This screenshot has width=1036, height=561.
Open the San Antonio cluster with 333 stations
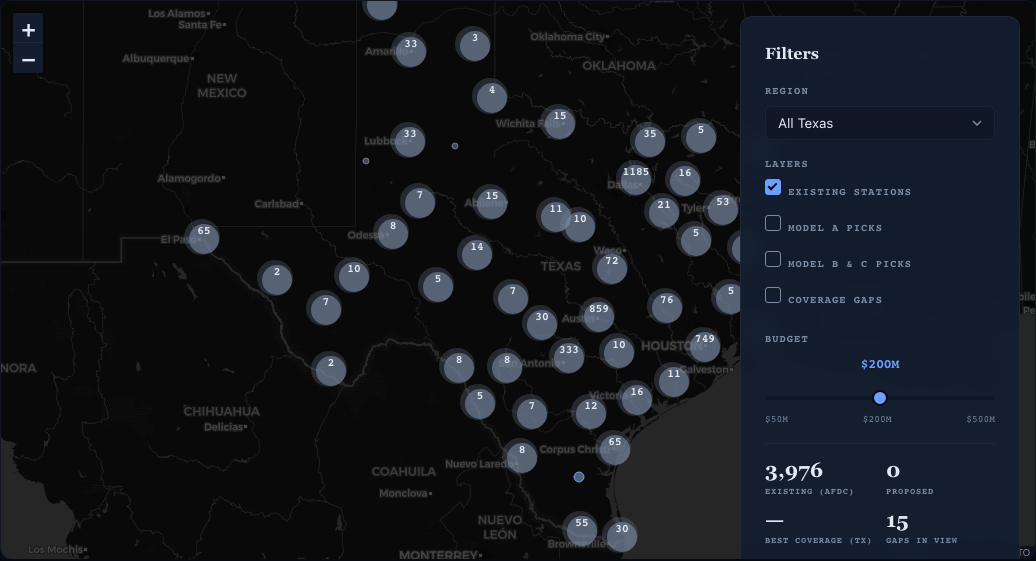pyautogui.click(x=568, y=355)
